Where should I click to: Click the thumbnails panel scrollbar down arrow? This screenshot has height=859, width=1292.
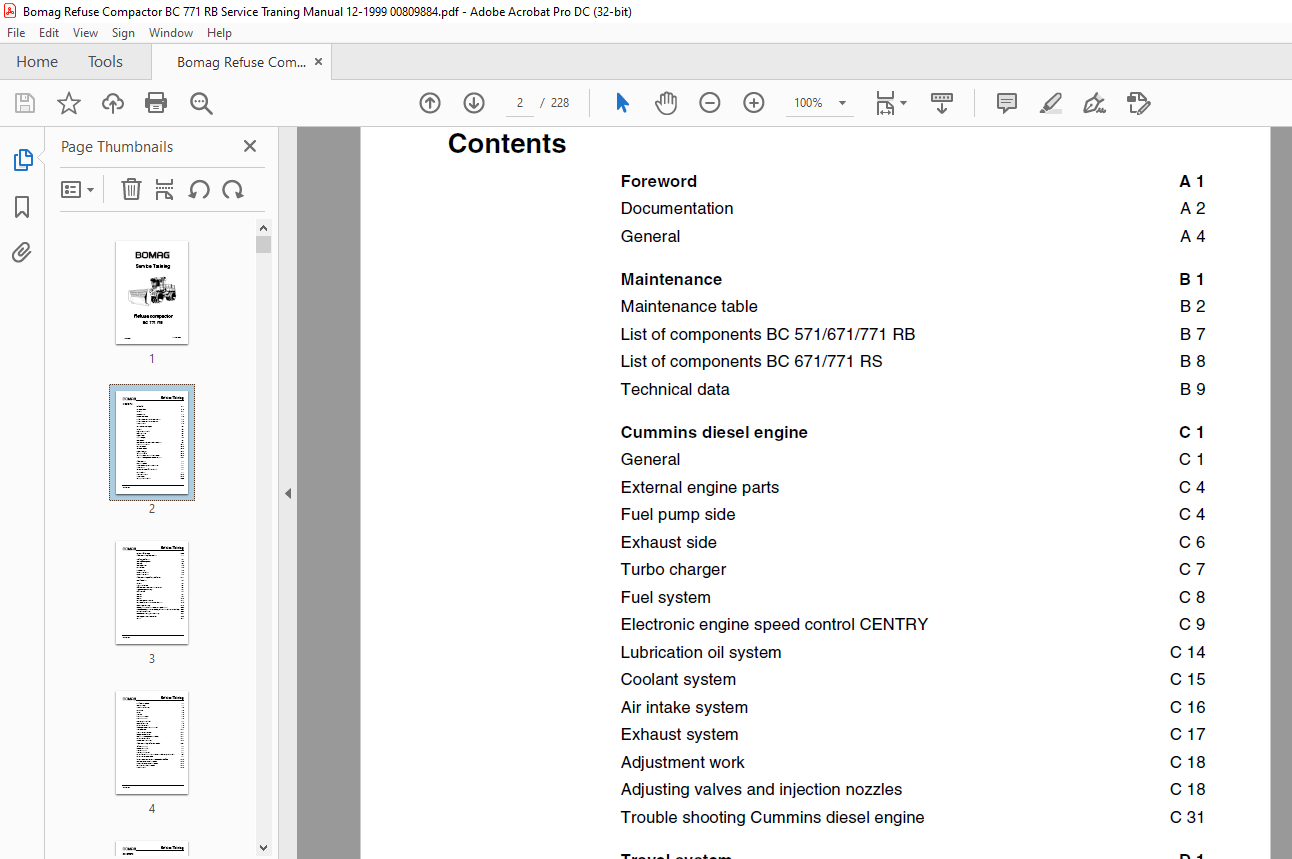click(x=263, y=848)
